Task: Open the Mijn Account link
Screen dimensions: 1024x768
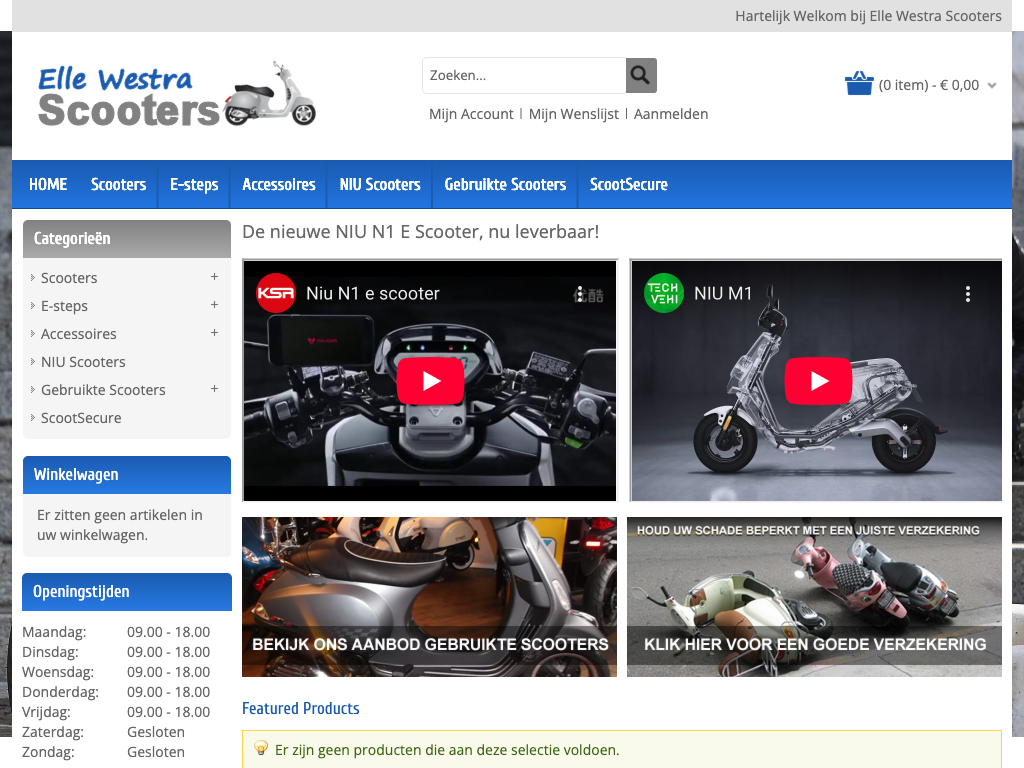Action: pyautogui.click(x=471, y=114)
